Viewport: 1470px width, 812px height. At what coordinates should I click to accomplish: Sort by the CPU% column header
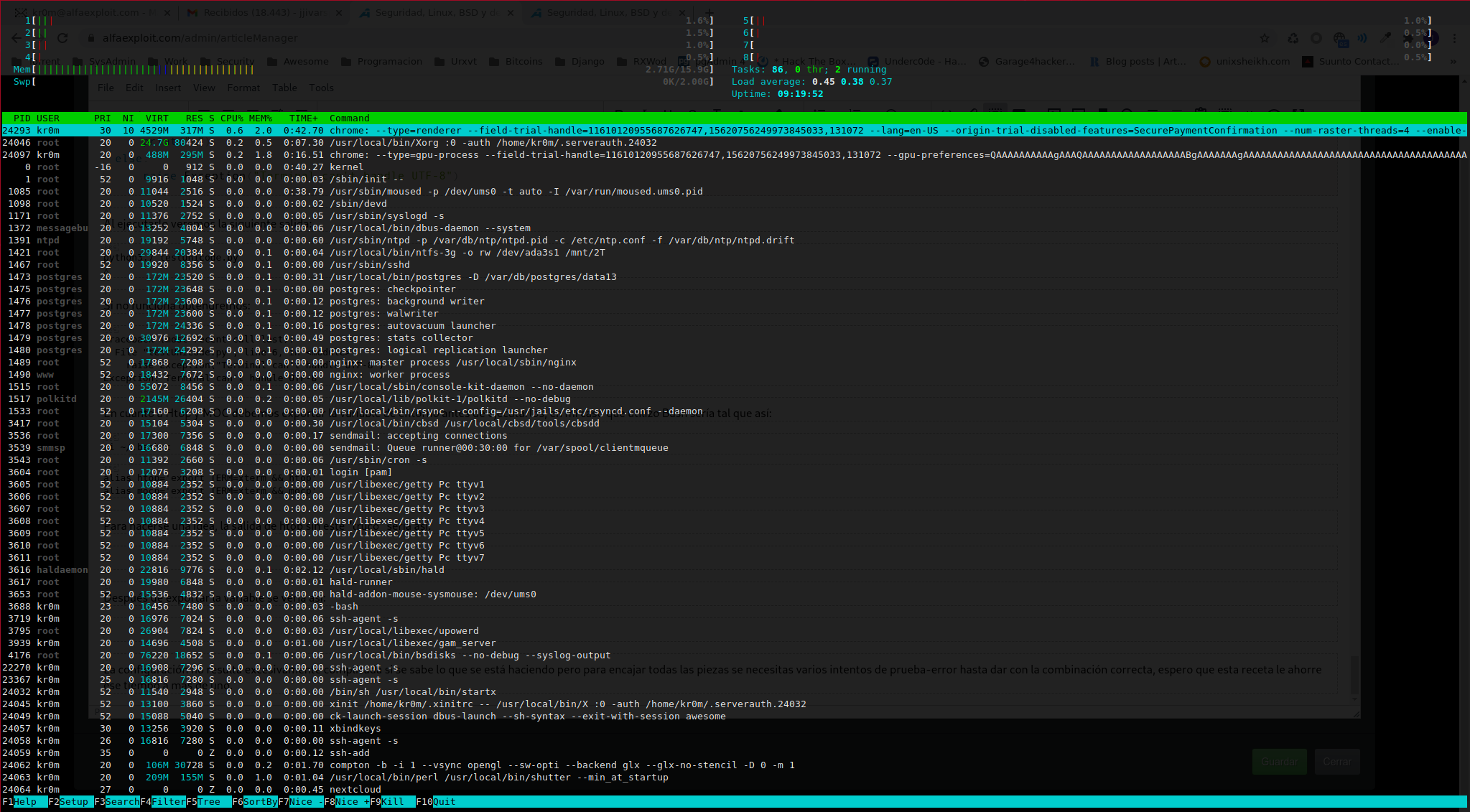(x=231, y=118)
